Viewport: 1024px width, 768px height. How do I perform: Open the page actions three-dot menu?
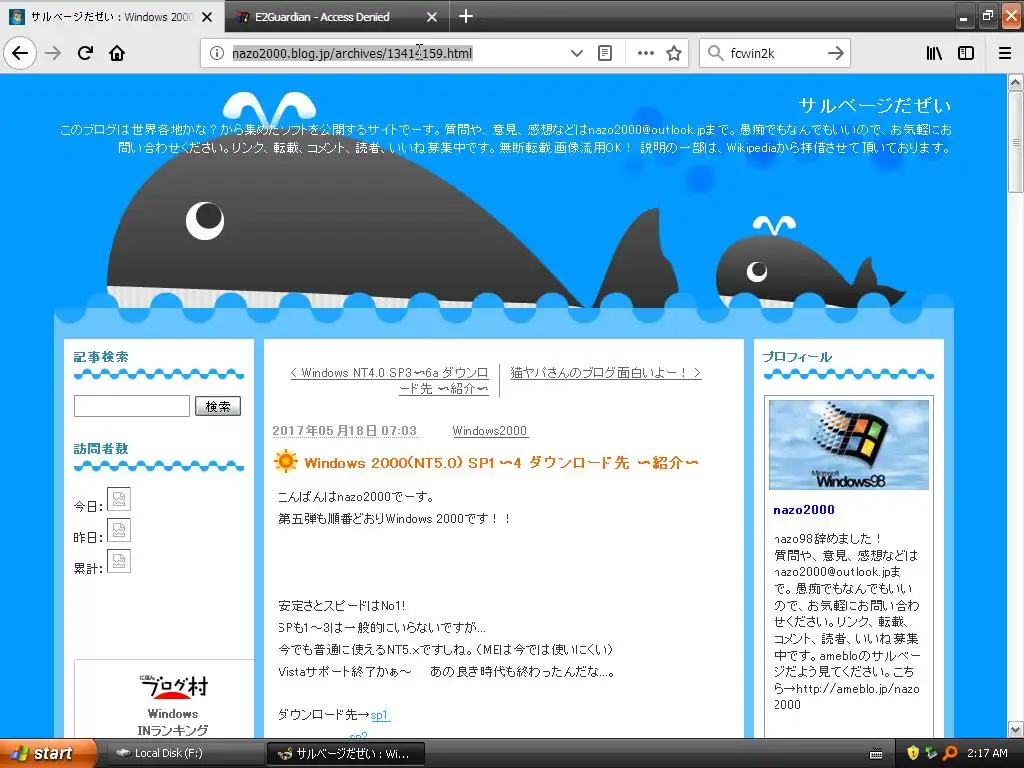coord(645,53)
